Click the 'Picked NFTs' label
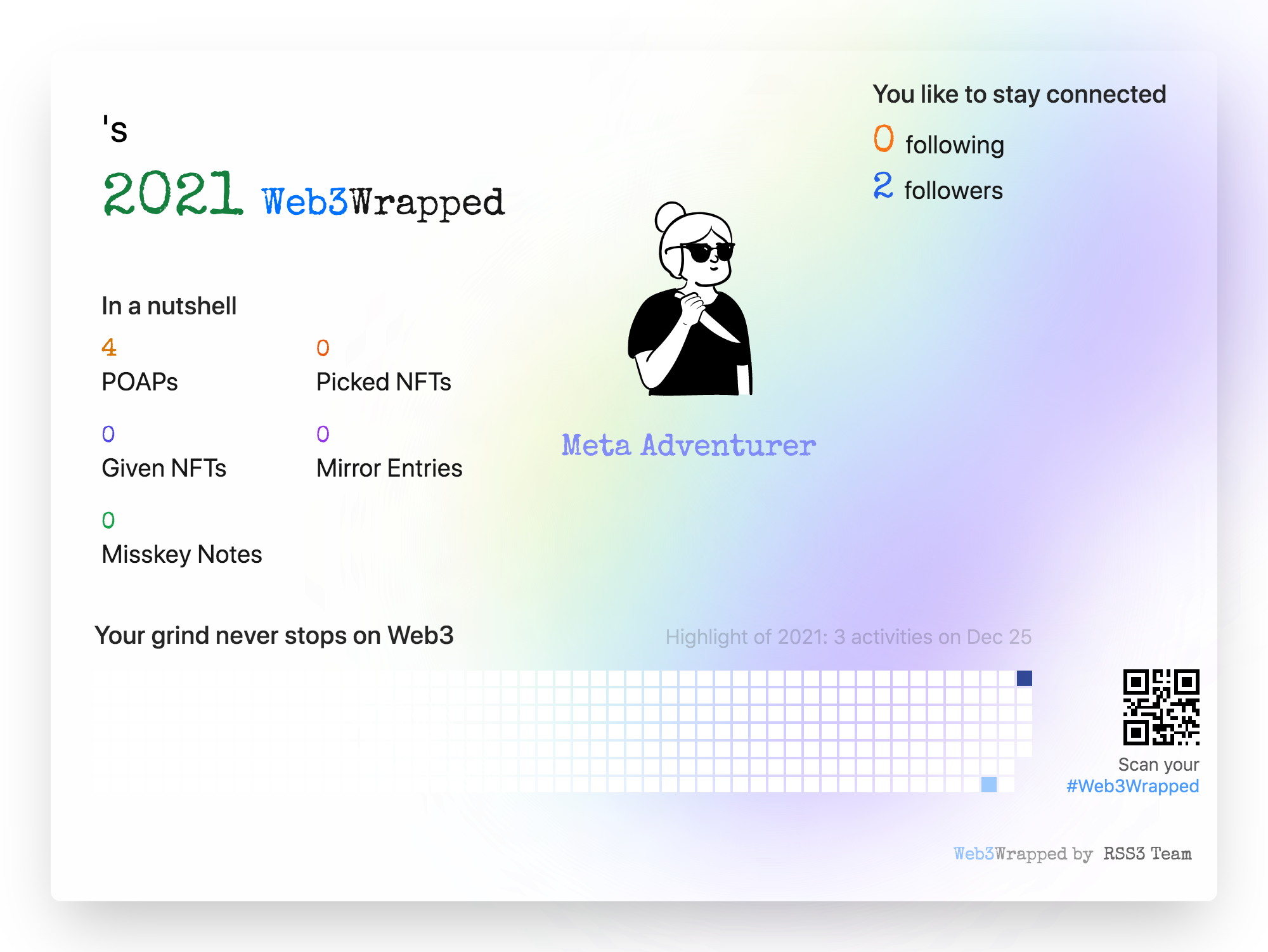 pos(384,382)
